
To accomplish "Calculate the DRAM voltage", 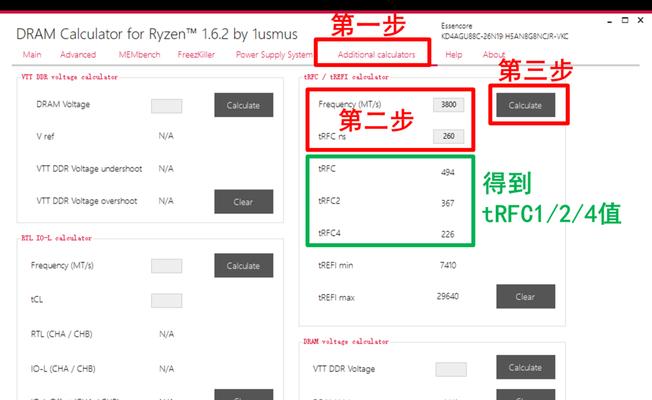I will tap(526, 367).
